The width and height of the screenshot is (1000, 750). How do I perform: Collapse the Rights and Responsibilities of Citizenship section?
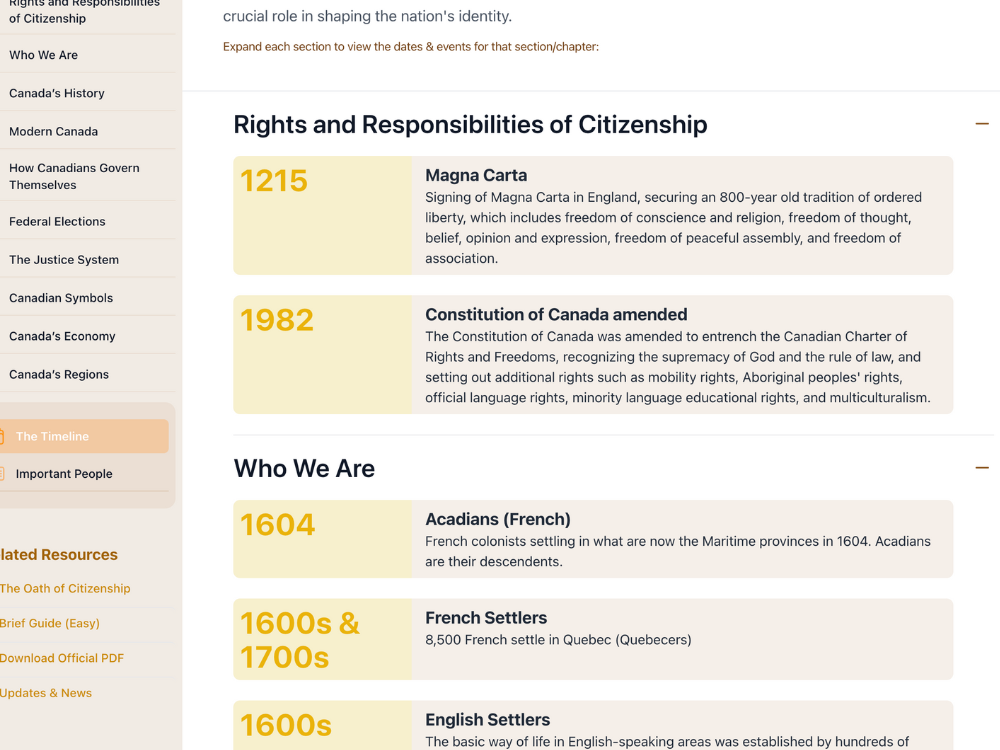pyautogui.click(x=982, y=123)
